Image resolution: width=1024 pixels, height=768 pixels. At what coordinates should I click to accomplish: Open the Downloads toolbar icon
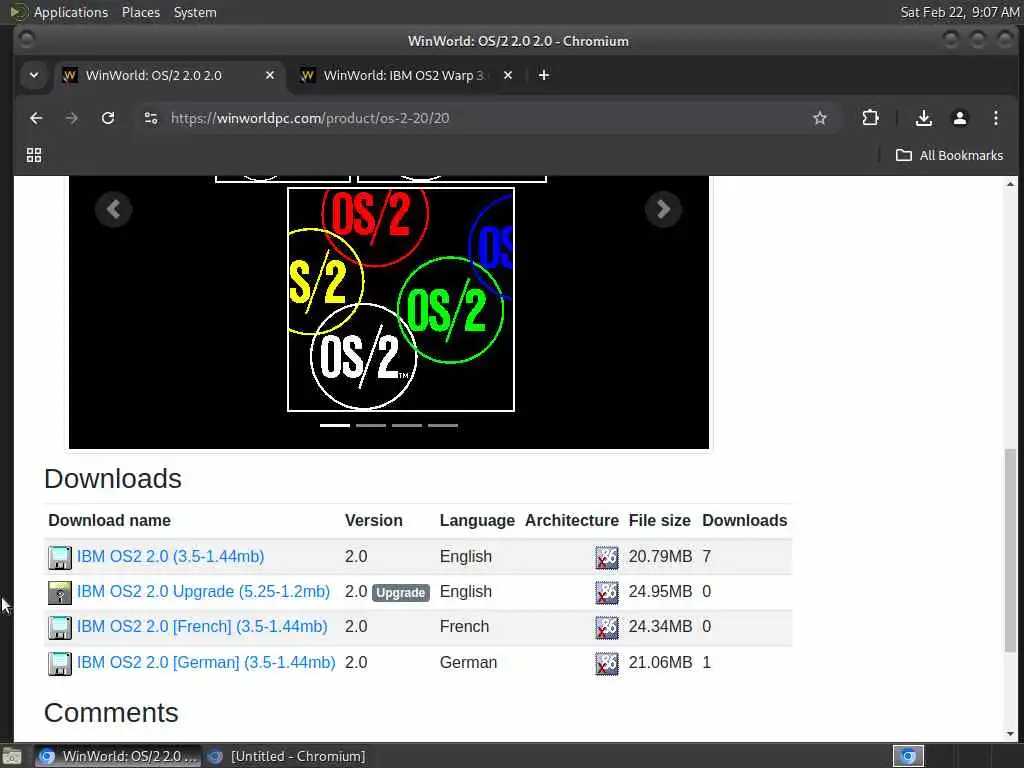[923, 118]
